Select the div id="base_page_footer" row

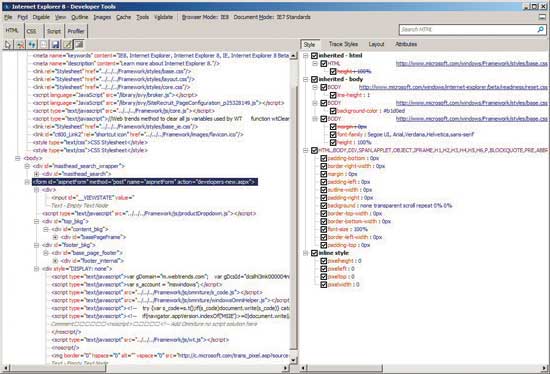pyautogui.click(x=87, y=253)
